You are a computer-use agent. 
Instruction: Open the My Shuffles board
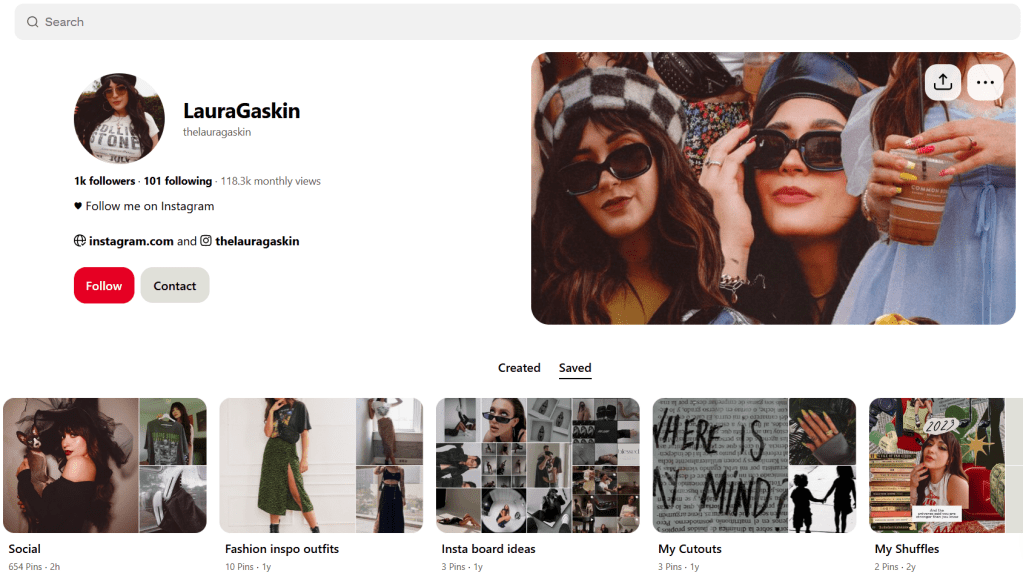point(945,465)
